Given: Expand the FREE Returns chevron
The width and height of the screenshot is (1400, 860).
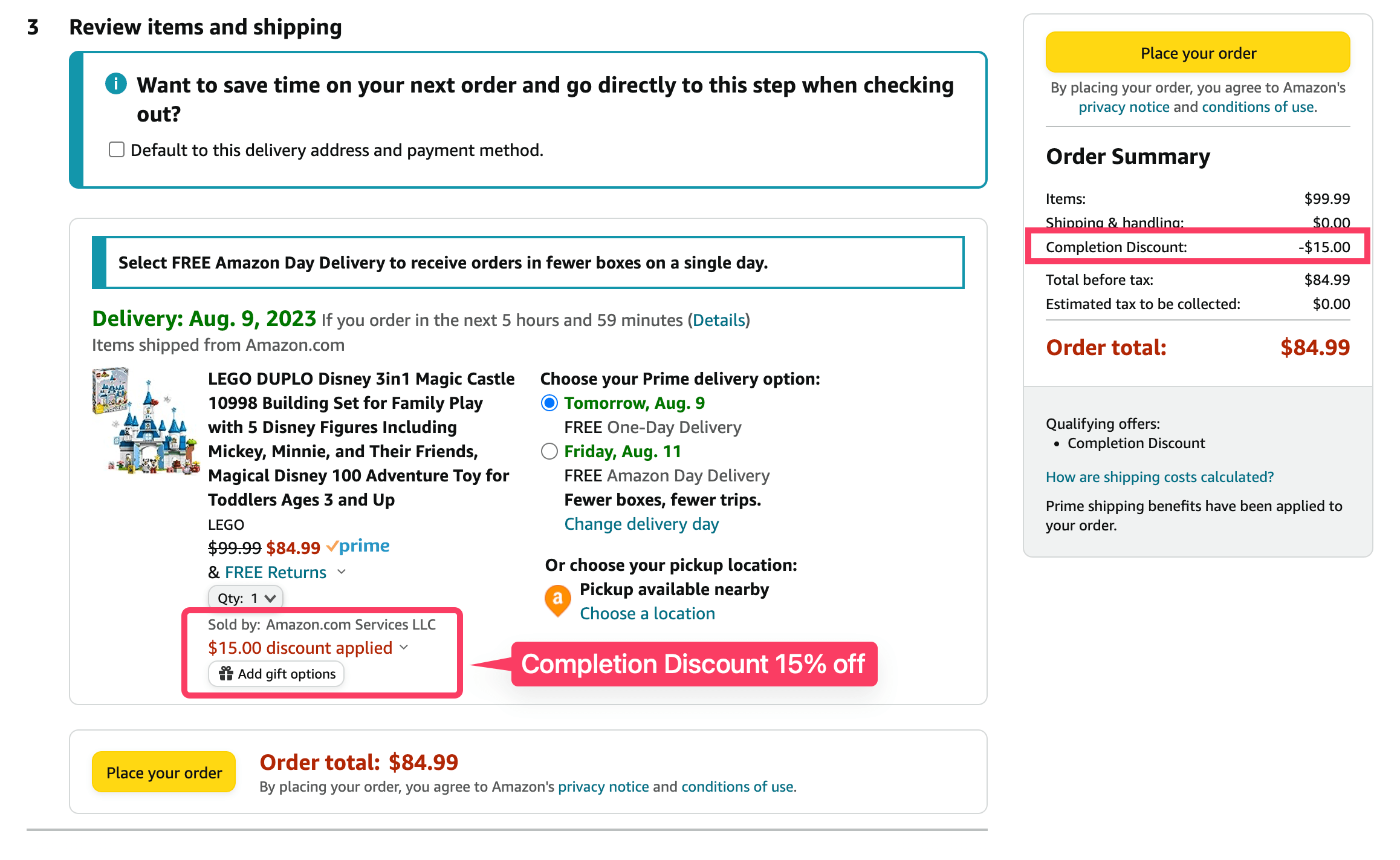Looking at the screenshot, I should 342,572.
